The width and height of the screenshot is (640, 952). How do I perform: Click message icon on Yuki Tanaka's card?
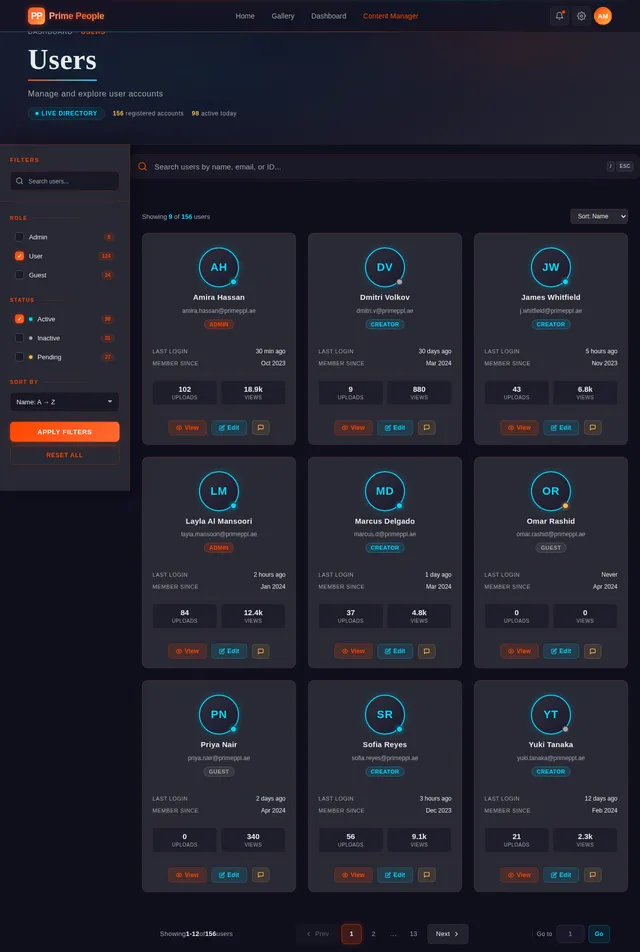pyautogui.click(x=592, y=875)
